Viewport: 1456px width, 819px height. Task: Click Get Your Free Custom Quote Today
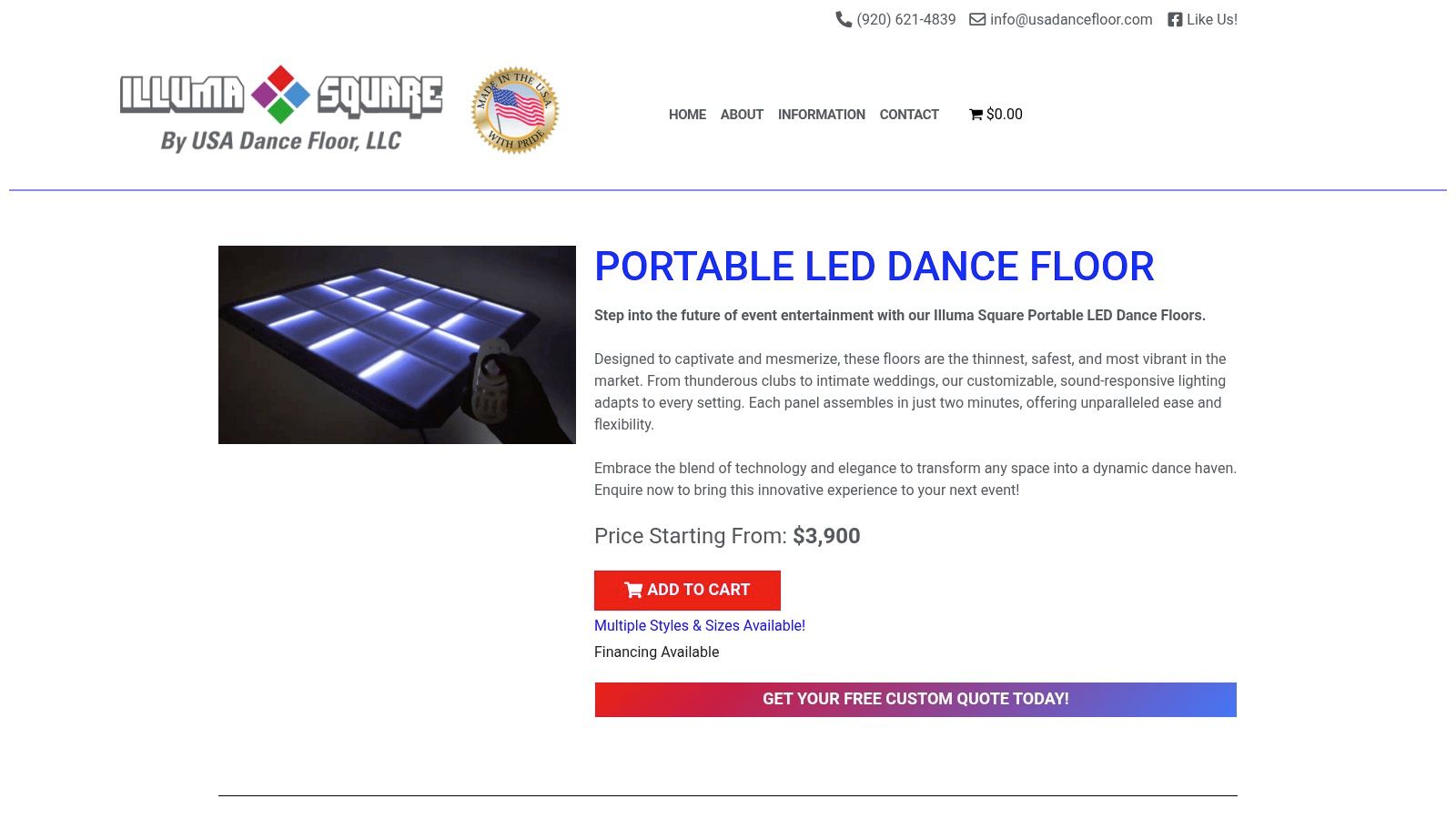(x=915, y=699)
